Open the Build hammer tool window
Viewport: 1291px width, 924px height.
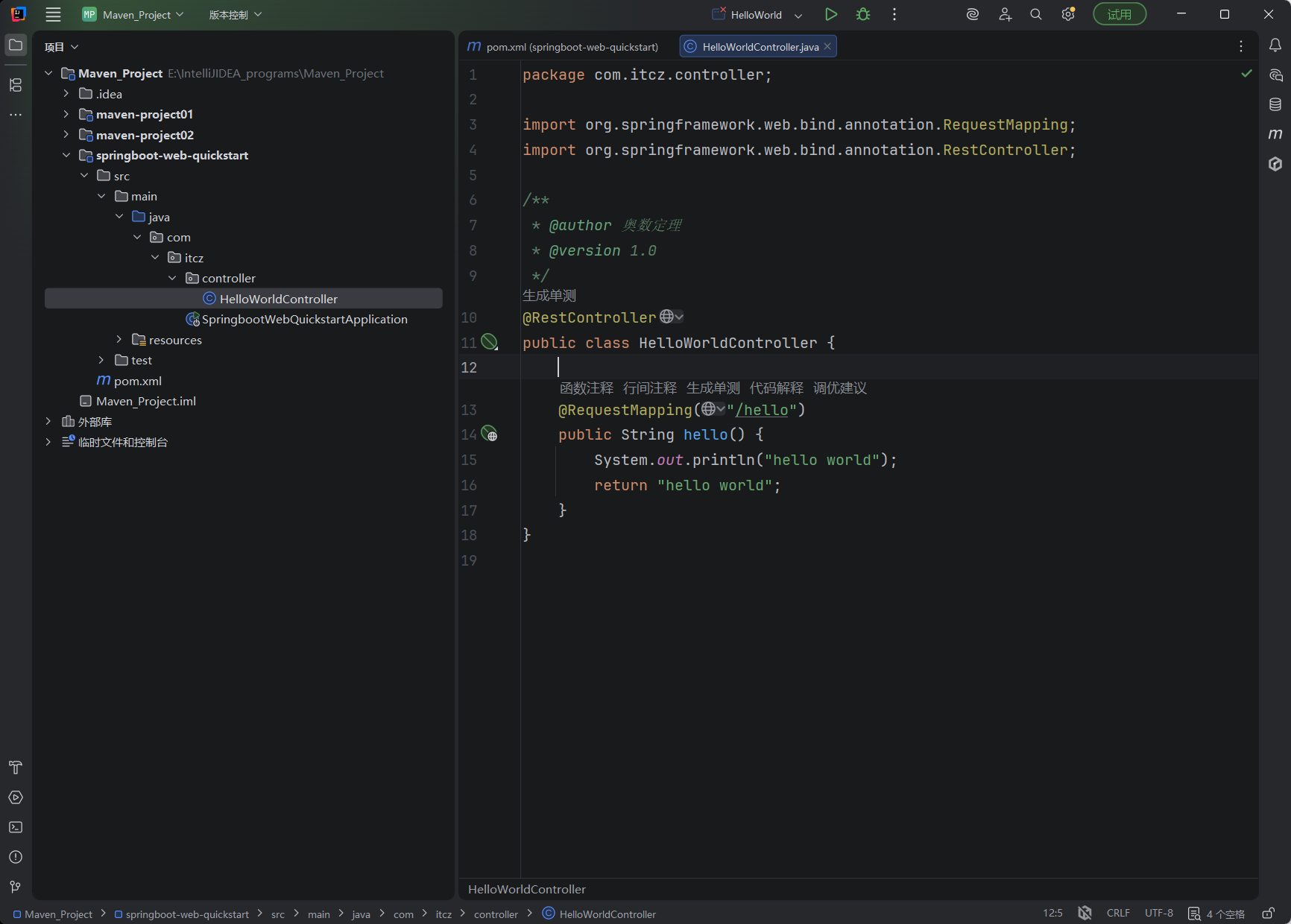[x=16, y=768]
